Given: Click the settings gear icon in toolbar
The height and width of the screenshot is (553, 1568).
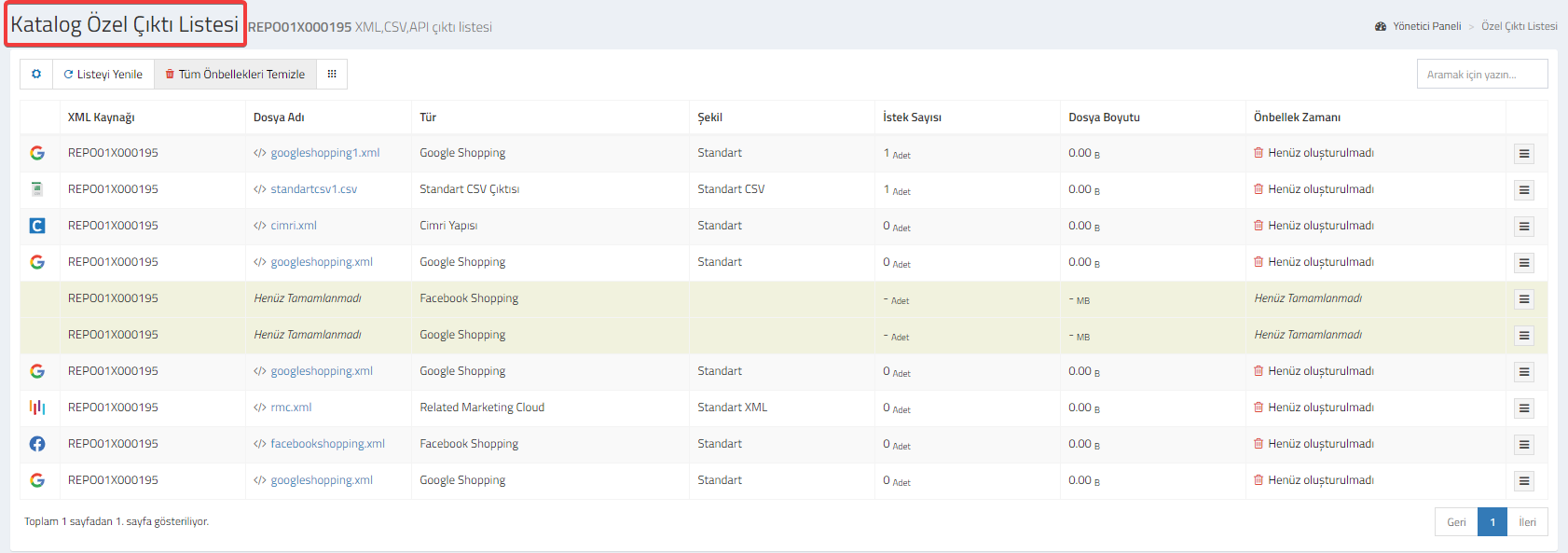Looking at the screenshot, I should point(36,74).
